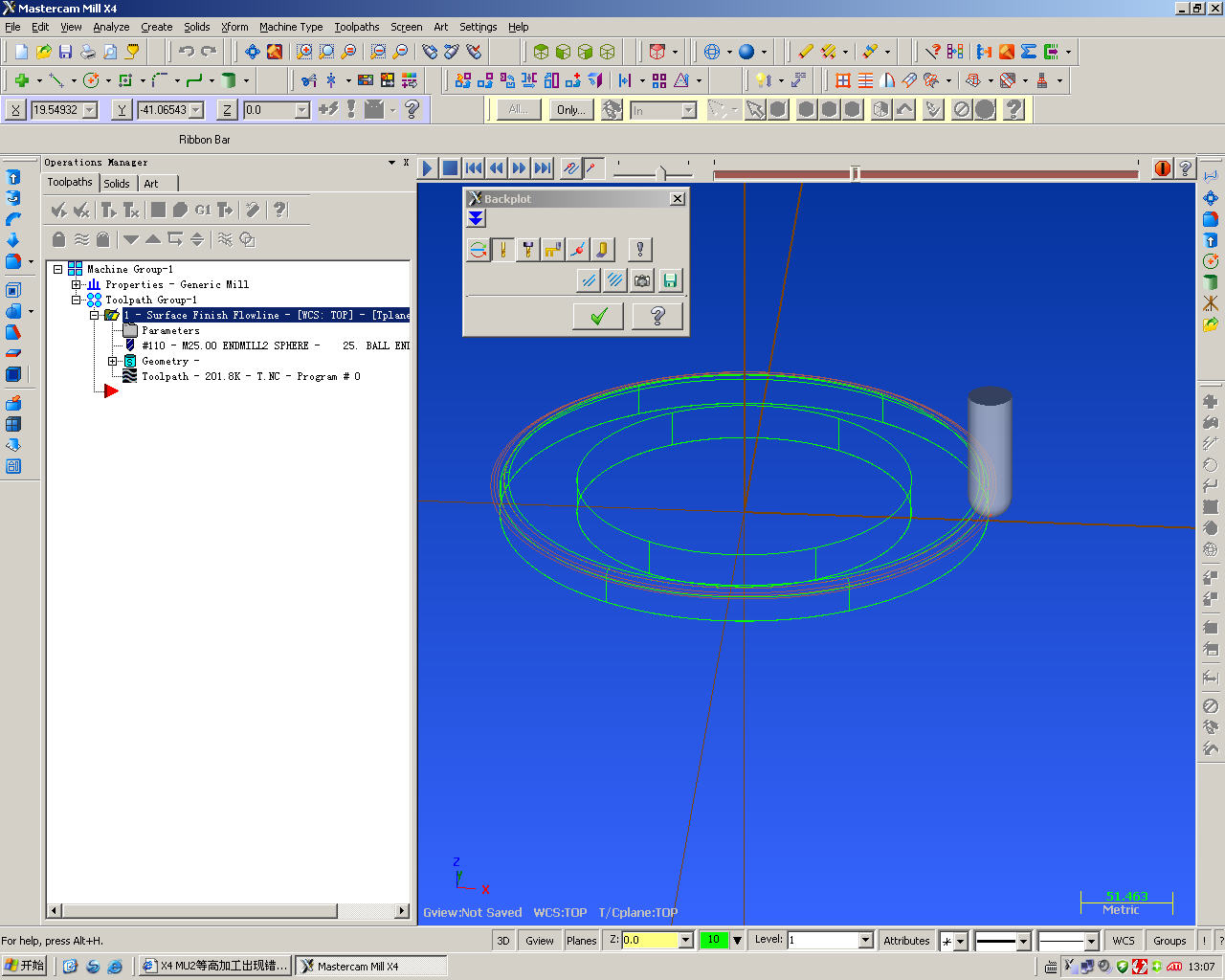The height and width of the screenshot is (980, 1225).
Task: Save backplot as geometry with the camera icon
Action: tap(642, 280)
